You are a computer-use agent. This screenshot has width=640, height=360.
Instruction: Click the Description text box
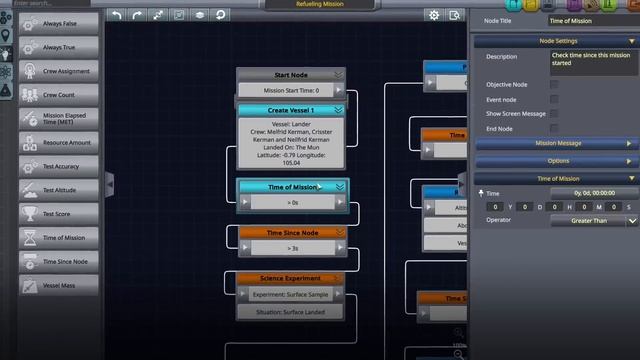(593, 62)
